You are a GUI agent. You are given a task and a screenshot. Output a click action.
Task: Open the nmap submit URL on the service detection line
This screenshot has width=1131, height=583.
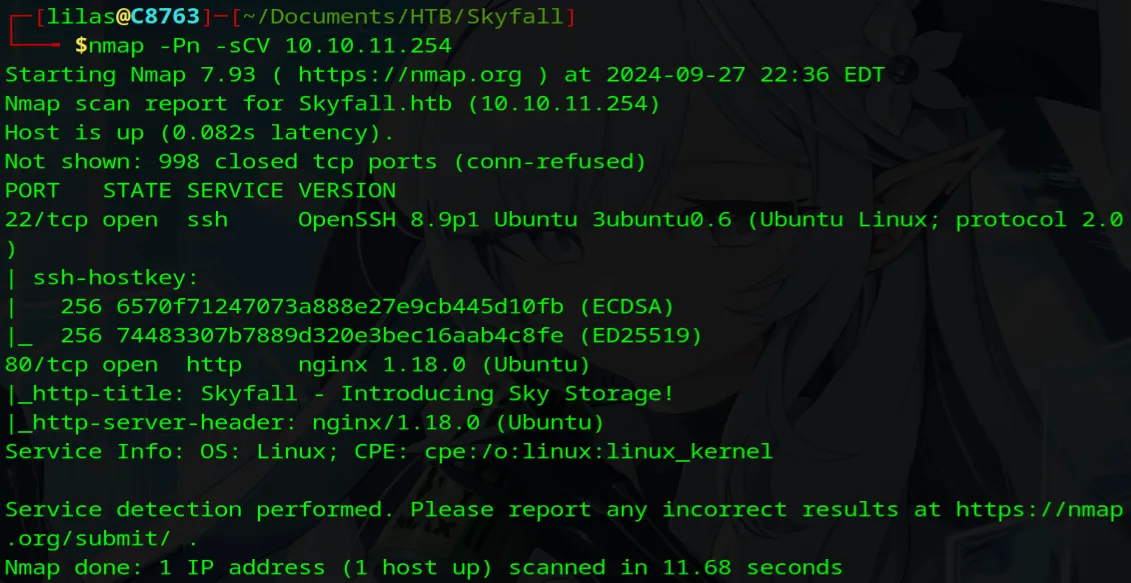1039,510
